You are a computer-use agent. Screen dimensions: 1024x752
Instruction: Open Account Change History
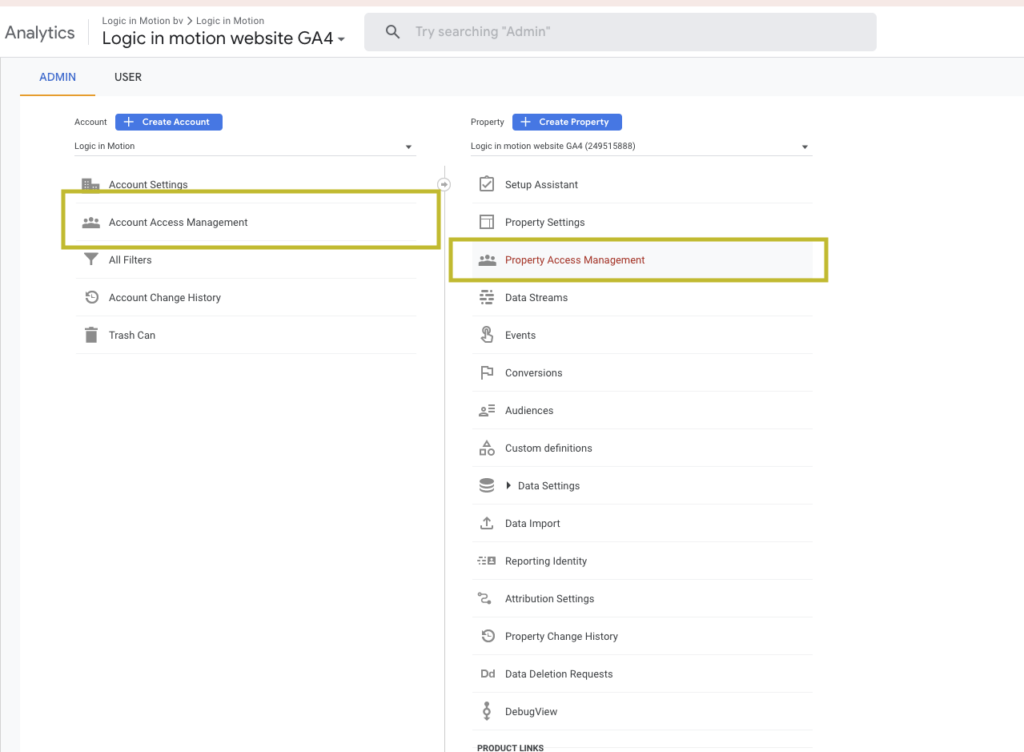click(165, 298)
